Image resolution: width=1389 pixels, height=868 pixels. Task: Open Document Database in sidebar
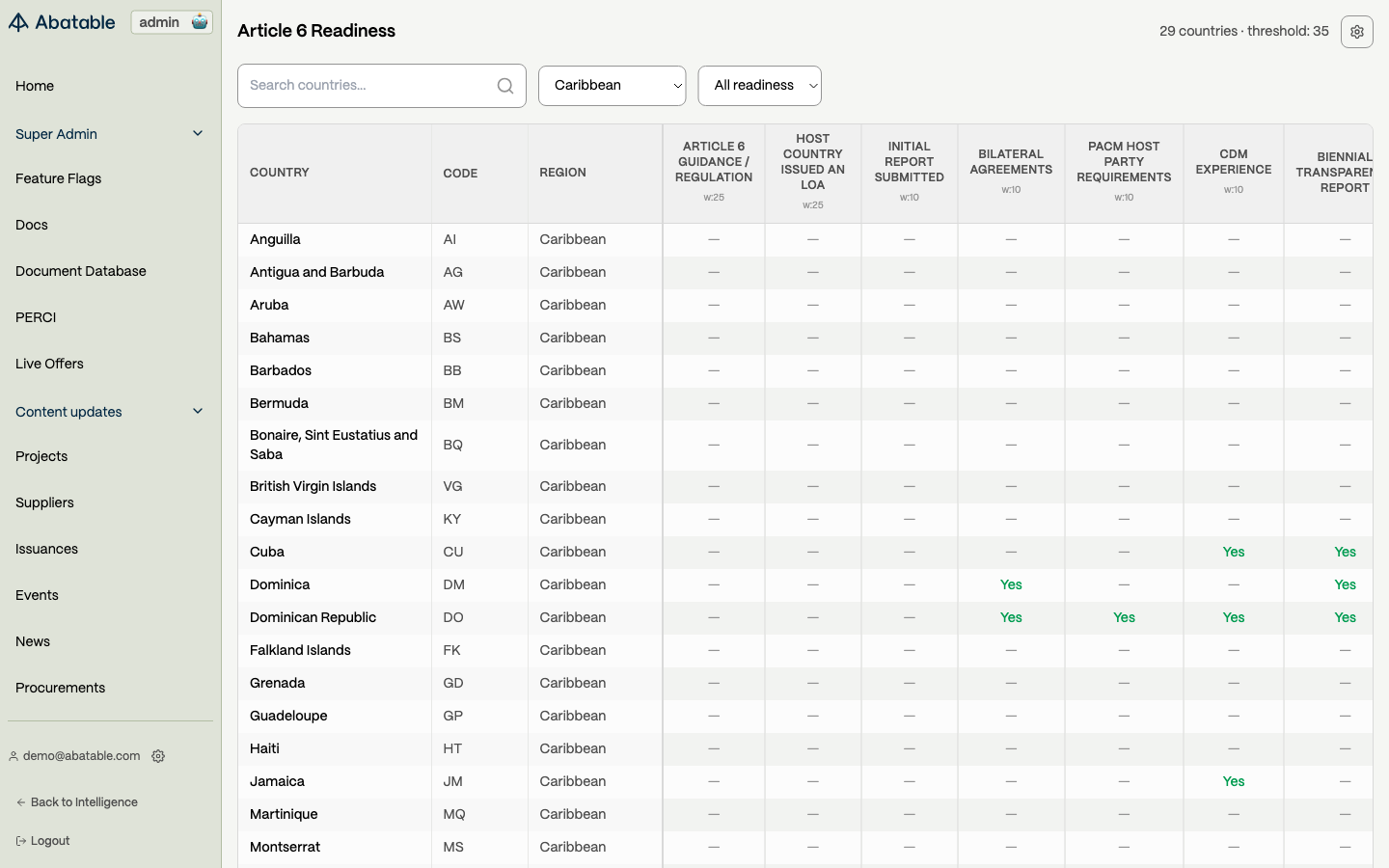pyautogui.click(x=81, y=271)
